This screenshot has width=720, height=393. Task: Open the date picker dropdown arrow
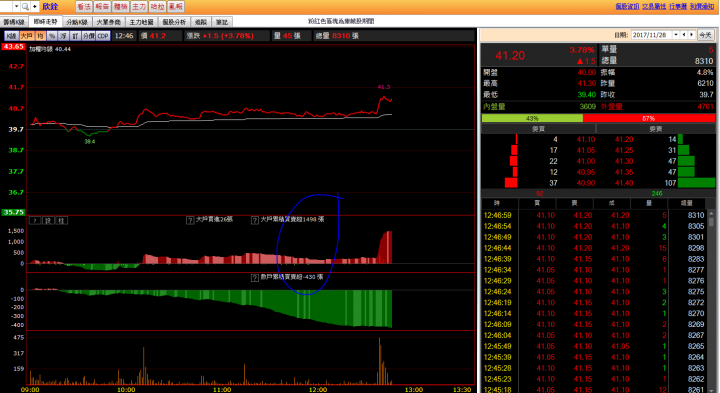(676, 35)
